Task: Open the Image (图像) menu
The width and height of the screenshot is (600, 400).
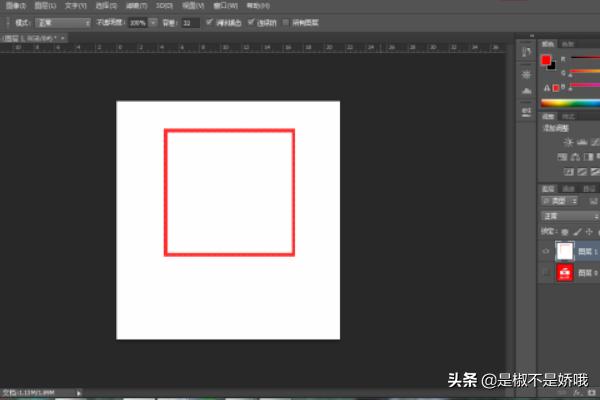Action: (15, 6)
